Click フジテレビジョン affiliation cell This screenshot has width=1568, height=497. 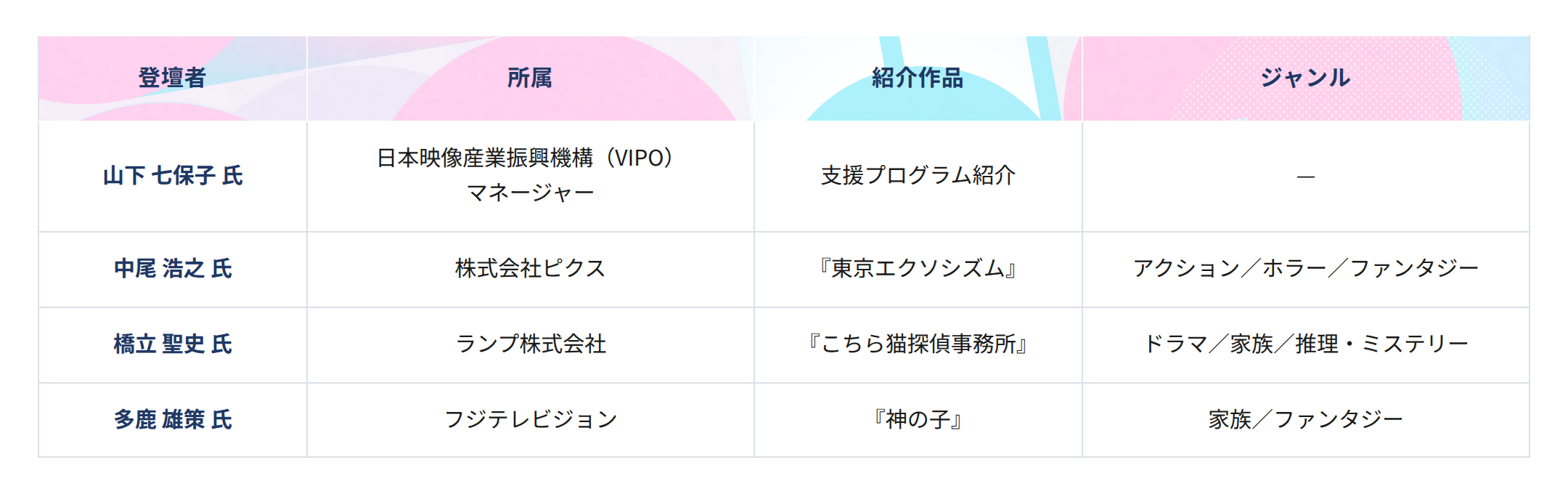click(530, 419)
